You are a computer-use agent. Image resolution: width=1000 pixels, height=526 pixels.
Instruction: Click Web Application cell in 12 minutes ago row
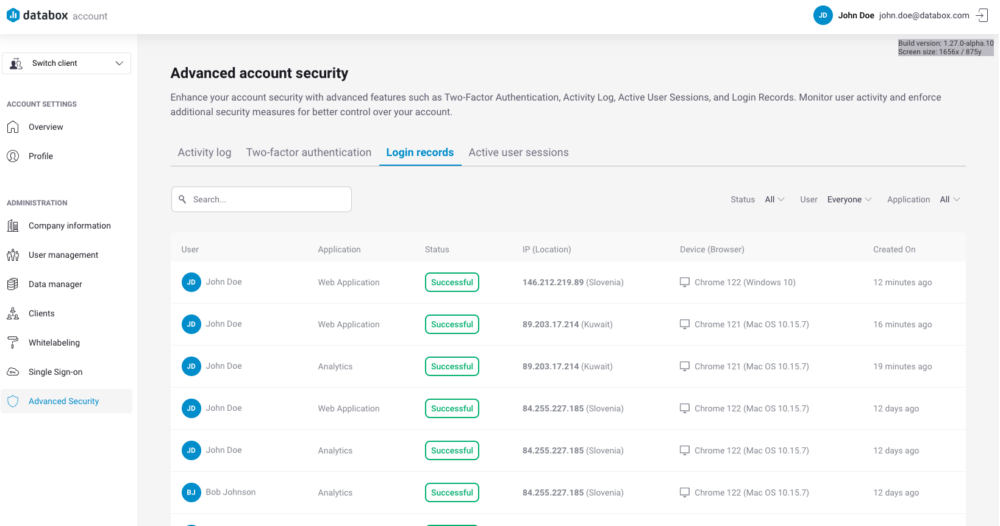(348, 282)
